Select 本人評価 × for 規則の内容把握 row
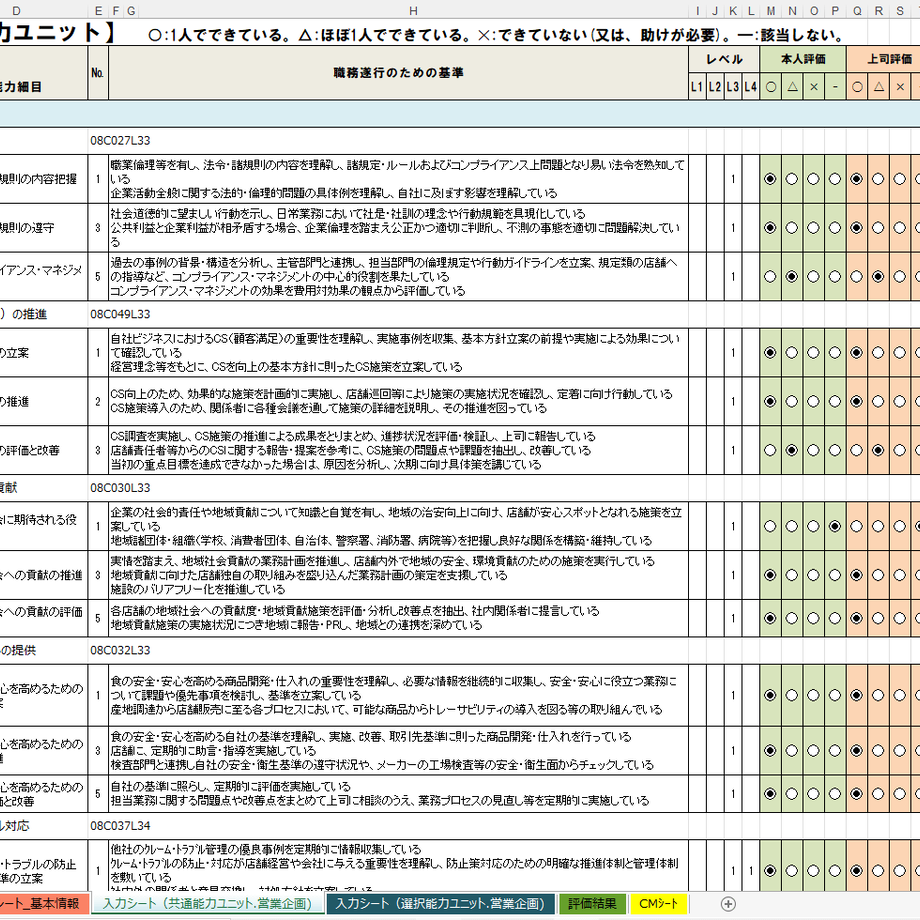Image resolution: width=920 pixels, height=920 pixels. point(813,179)
